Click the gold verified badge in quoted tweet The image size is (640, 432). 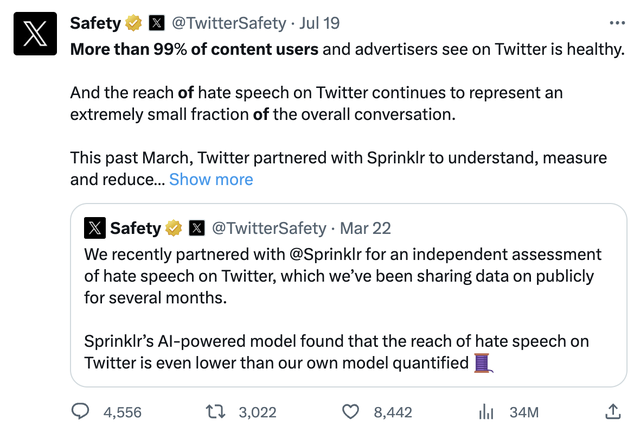coord(173,228)
